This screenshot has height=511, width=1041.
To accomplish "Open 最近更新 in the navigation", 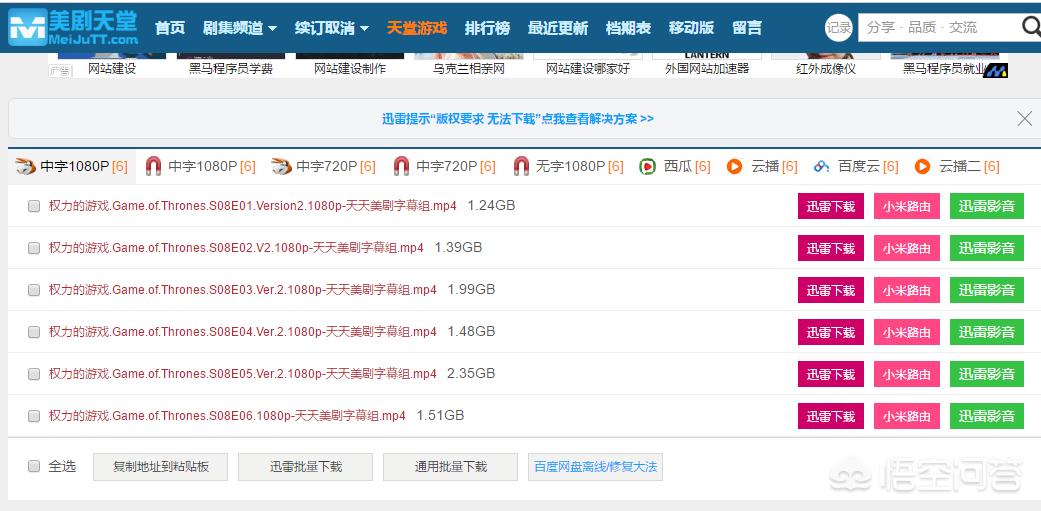I will tap(558, 28).
